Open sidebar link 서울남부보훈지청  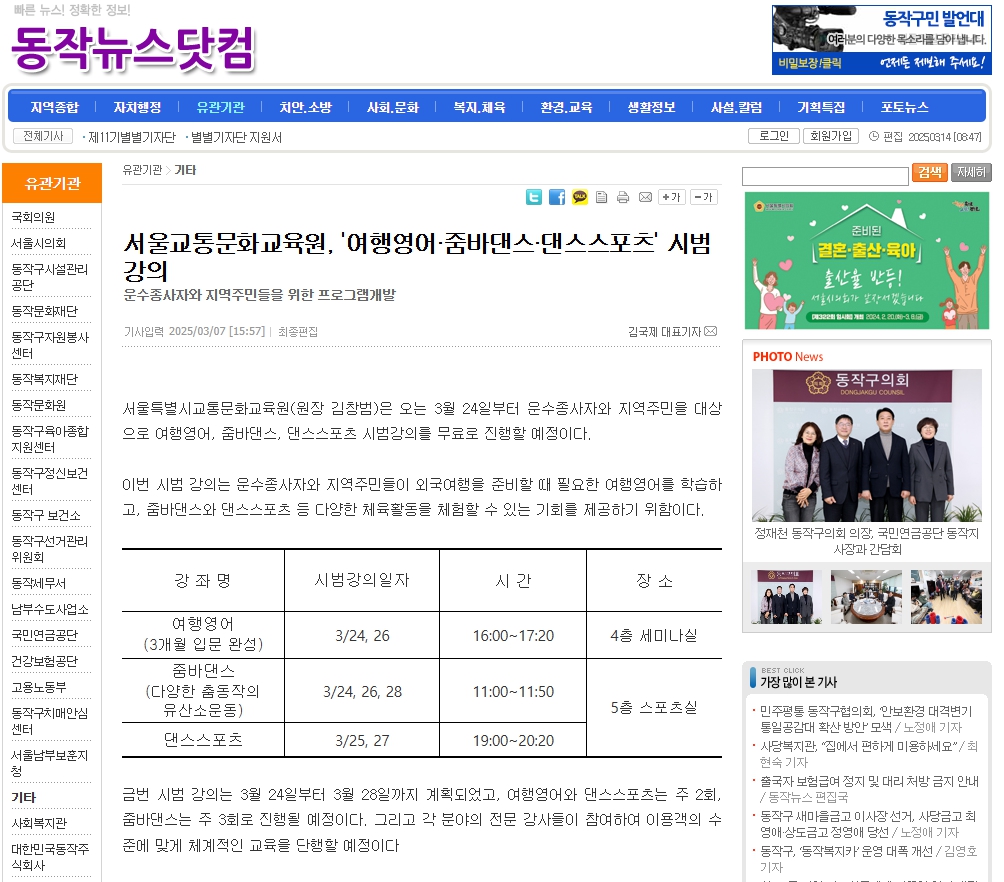coord(49,763)
